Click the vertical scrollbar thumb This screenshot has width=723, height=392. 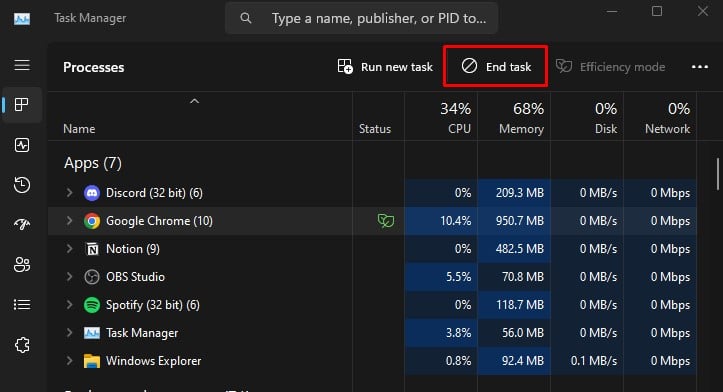point(717,174)
